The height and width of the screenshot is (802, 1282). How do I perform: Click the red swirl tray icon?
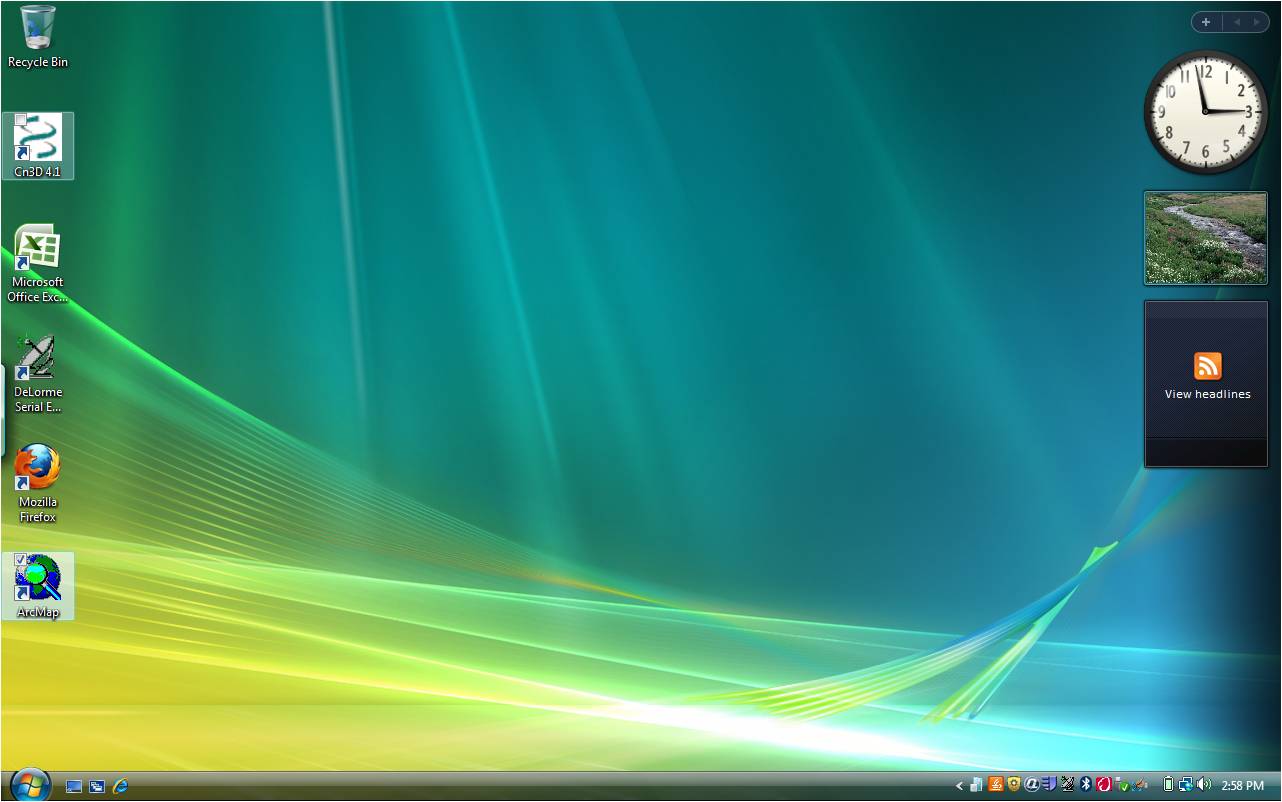tap(1104, 785)
